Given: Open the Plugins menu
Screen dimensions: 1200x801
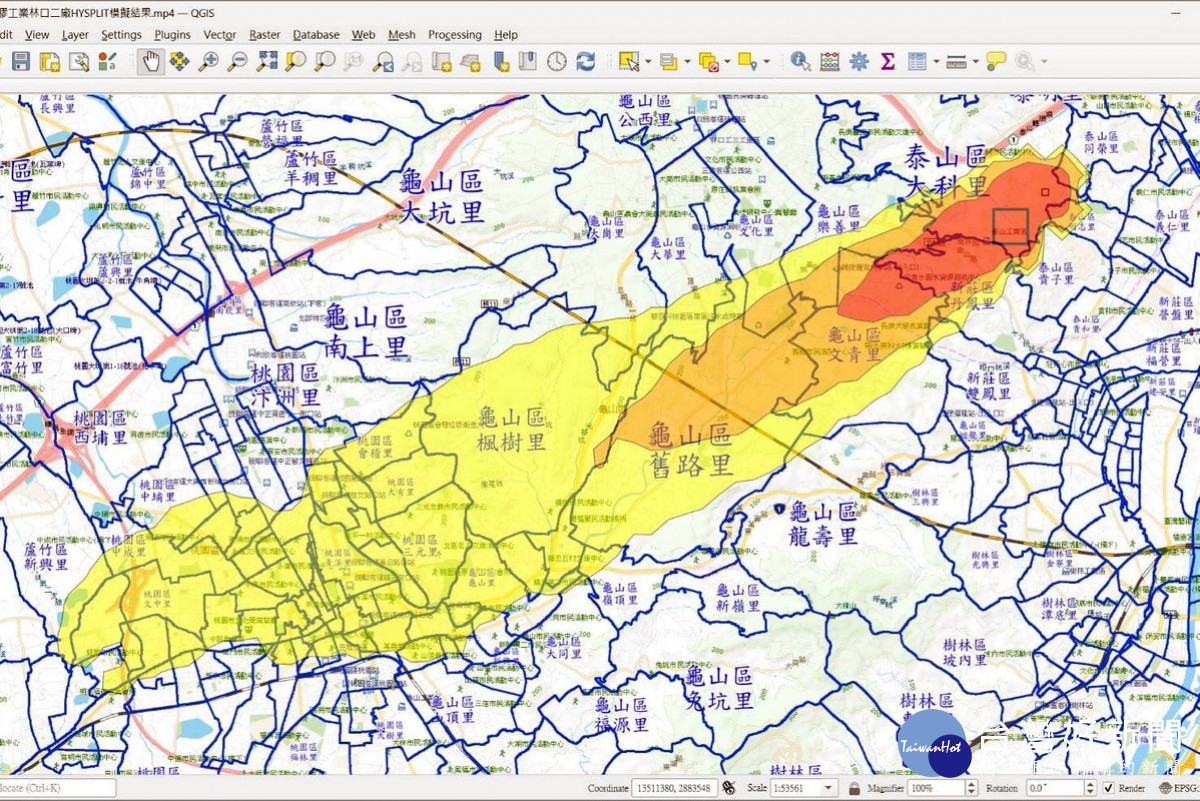Looking at the screenshot, I should (x=172, y=35).
